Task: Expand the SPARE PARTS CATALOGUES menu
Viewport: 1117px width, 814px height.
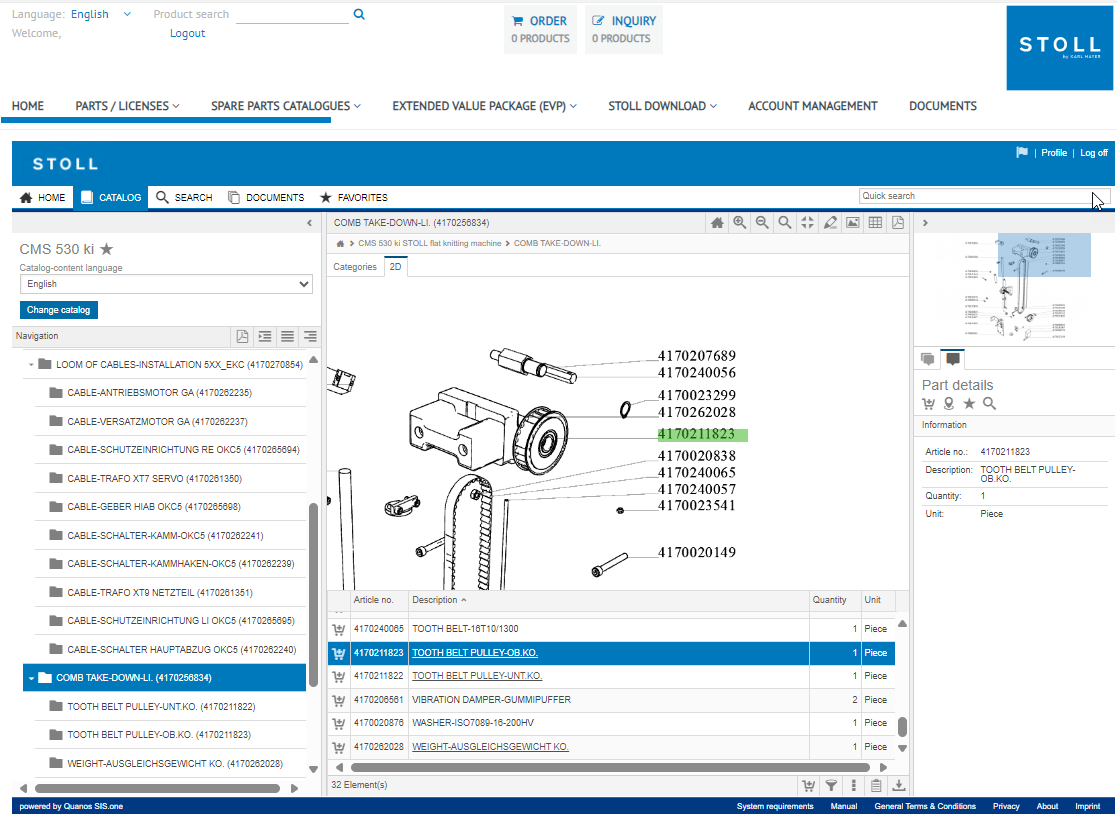Action: click(286, 106)
